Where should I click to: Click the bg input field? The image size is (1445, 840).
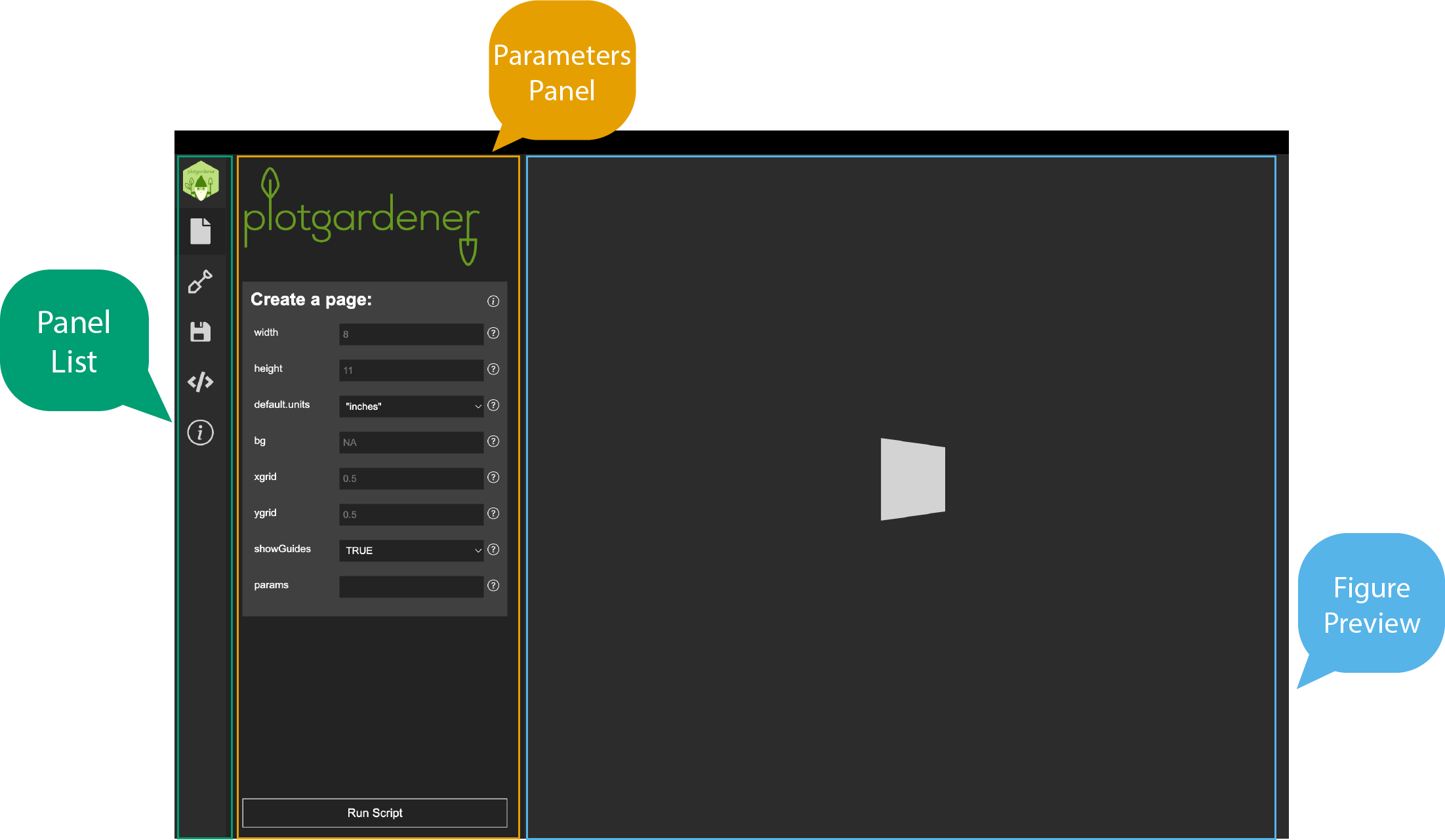pyautogui.click(x=411, y=443)
